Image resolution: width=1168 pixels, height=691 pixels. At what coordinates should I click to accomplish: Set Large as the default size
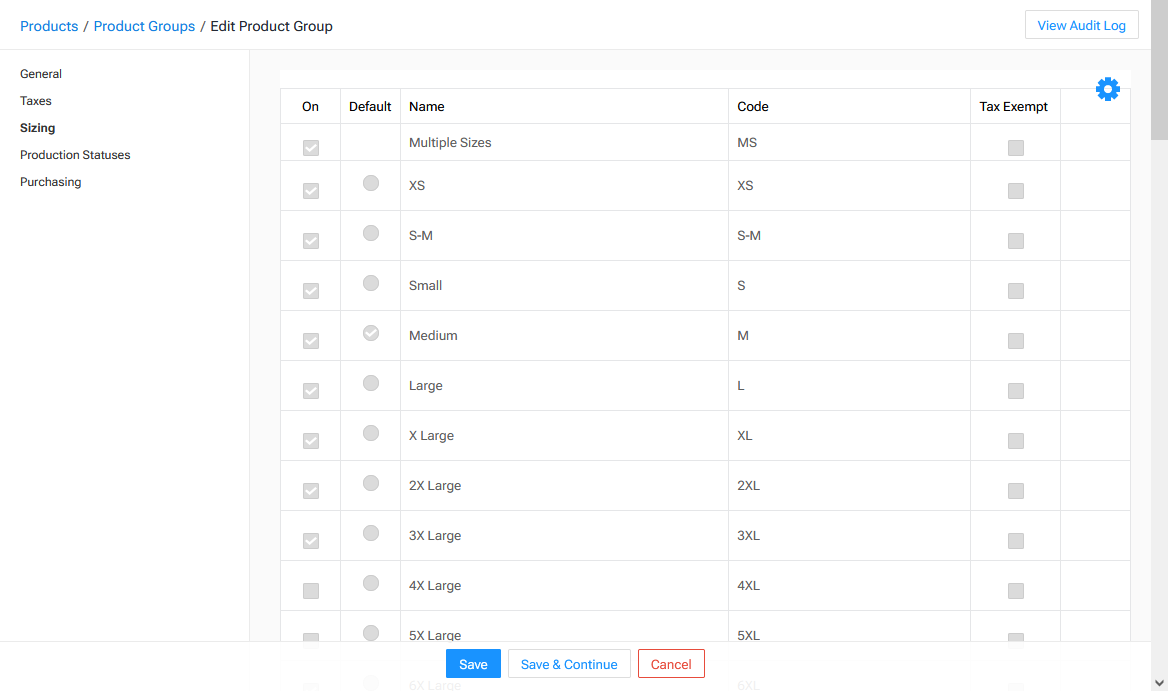(371, 383)
